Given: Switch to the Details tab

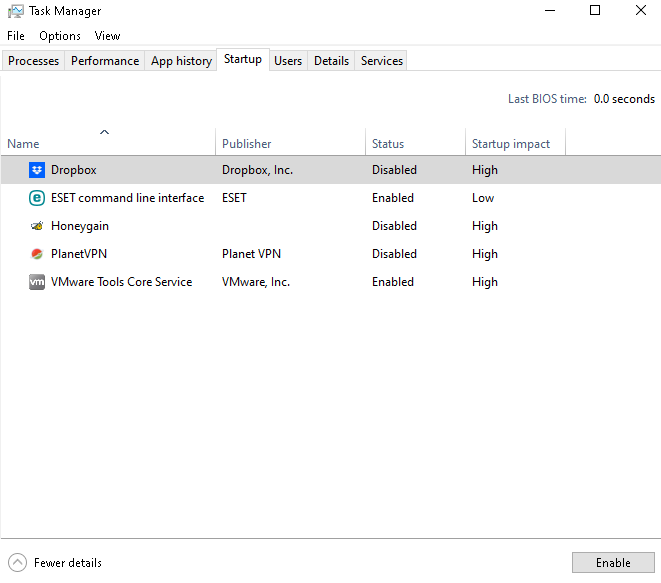Looking at the screenshot, I should 331,61.
